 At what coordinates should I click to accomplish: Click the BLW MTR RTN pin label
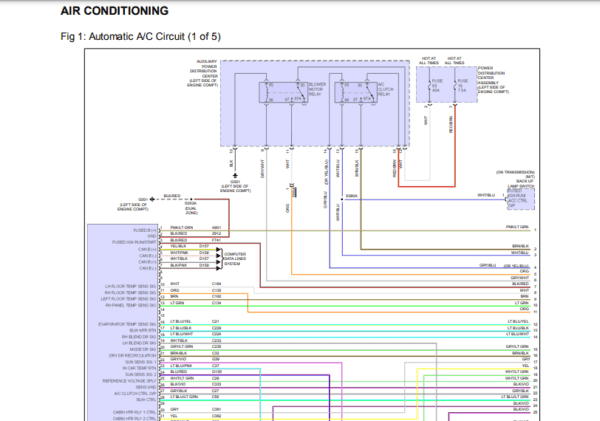click(143, 330)
